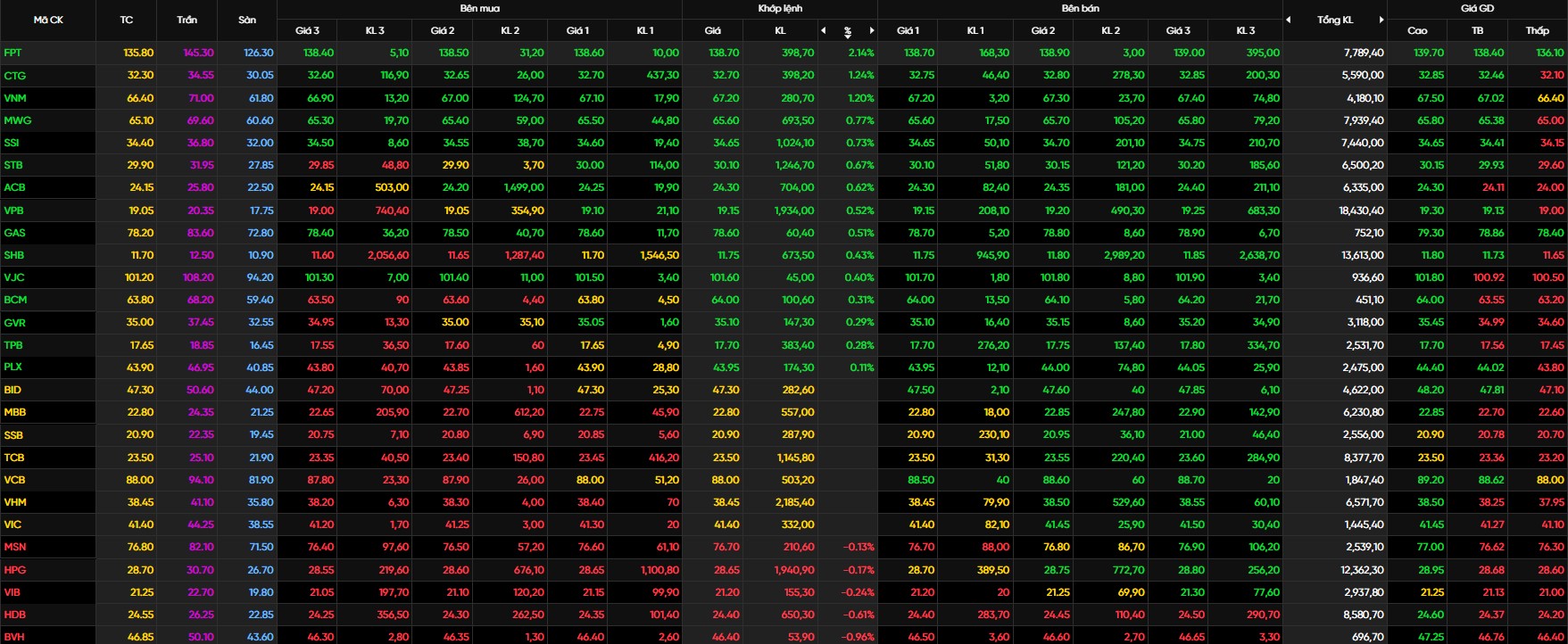Open the SSB stock symbol
1568x644 pixels.
[12, 435]
